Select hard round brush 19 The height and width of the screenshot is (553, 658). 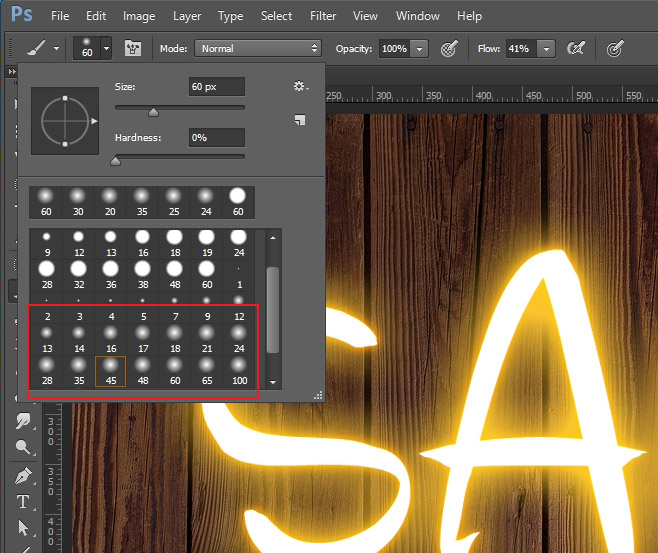pos(207,244)
